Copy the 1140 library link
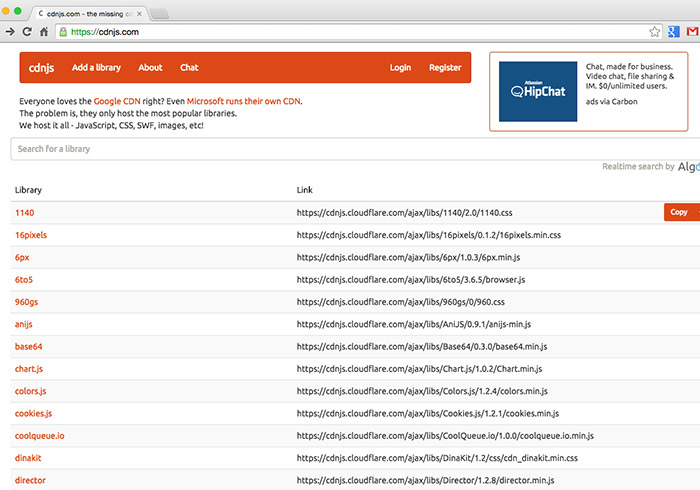 pyautogui.click(x=681, y=212)
